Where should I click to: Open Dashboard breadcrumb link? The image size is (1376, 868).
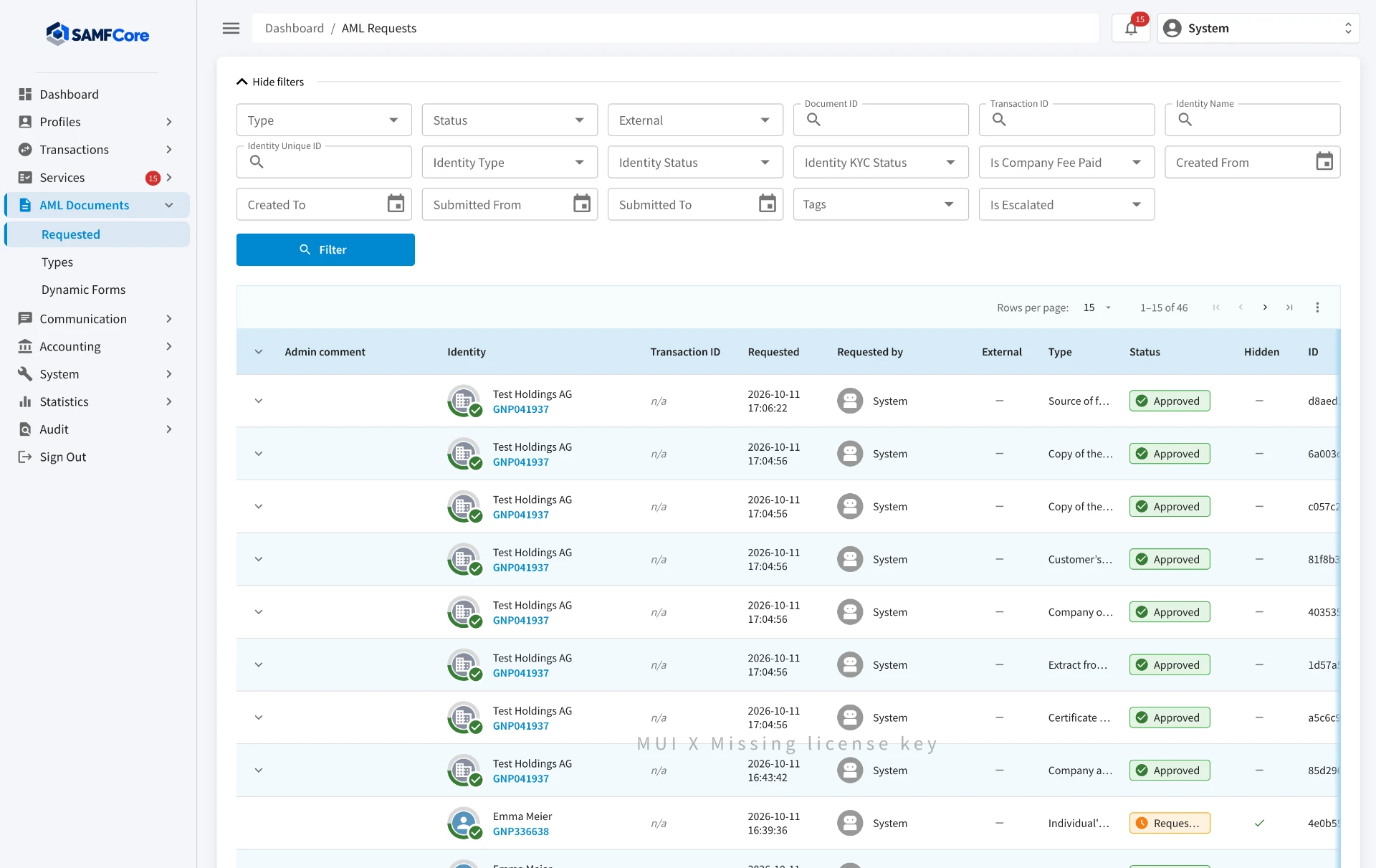point(295,28)
